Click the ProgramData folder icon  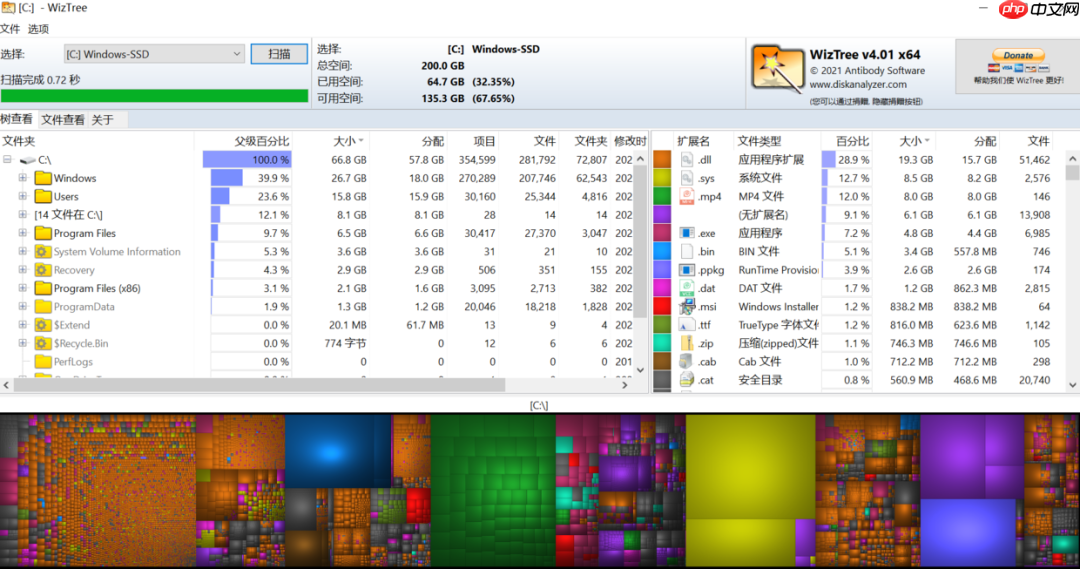pos(43,307)
